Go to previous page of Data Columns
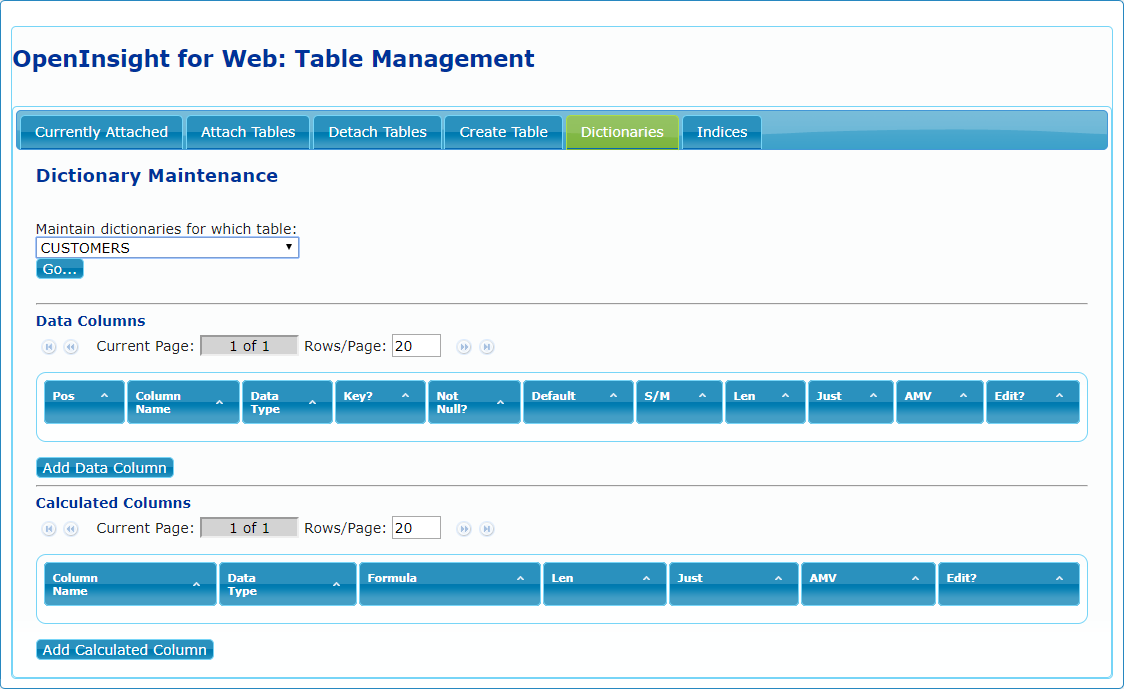The image size is (1124, 689). click(x=71, y=347)
